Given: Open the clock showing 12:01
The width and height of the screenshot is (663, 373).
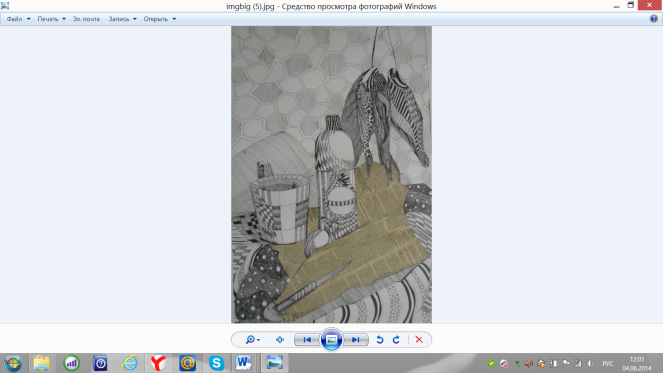Looking at the screenshot, I should [x=637, y=364].
